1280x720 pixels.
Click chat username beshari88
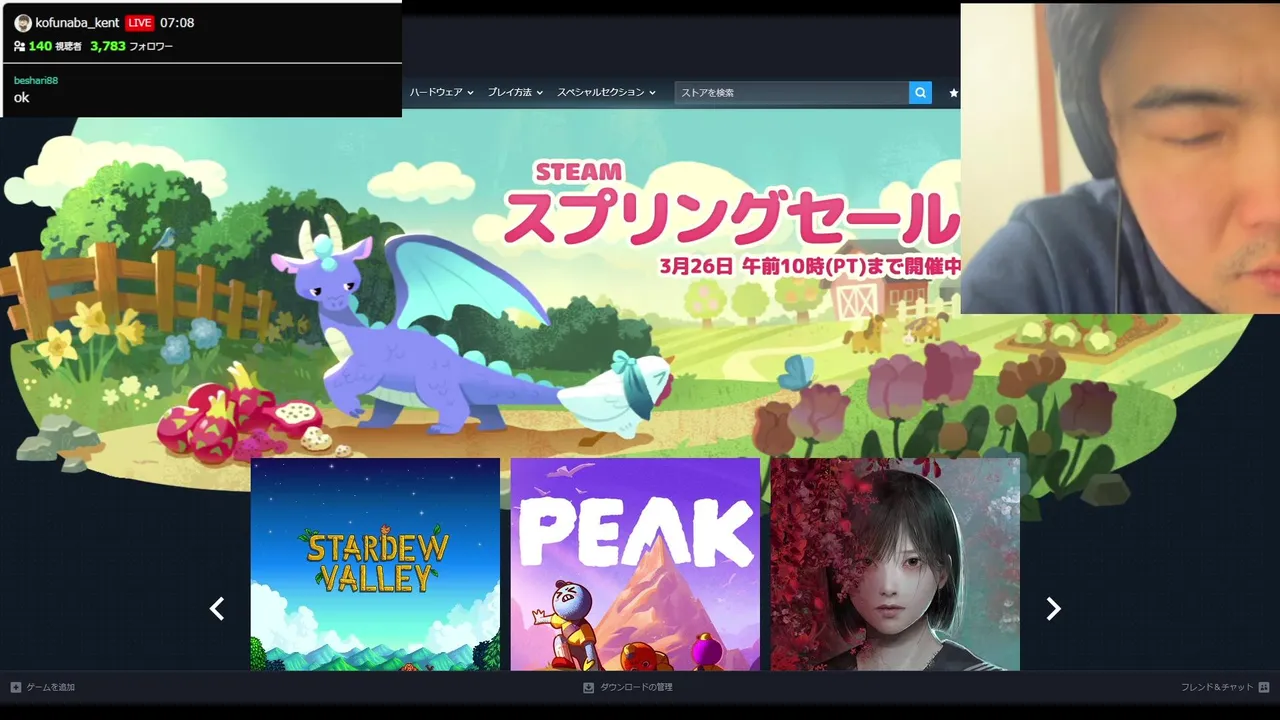36,80
